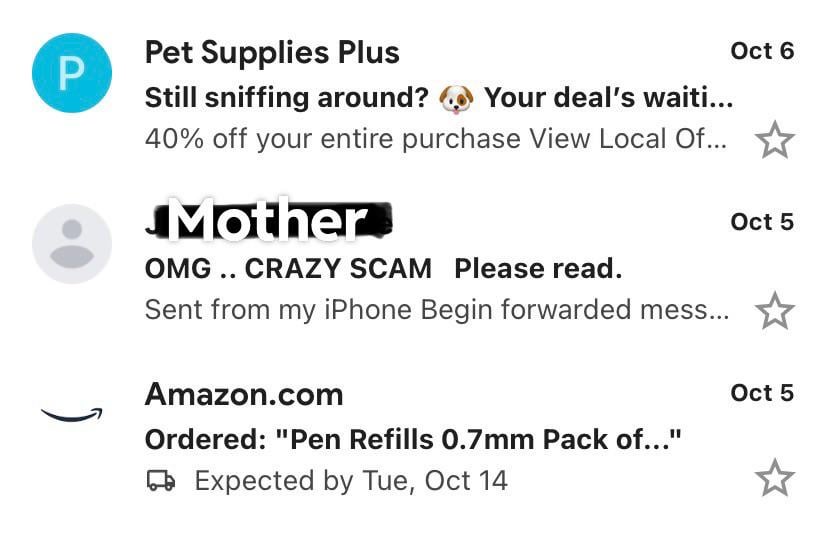Click "Expected by Tue, Oct 14" delivery text
Image resolution: width=828 pixels, height=541 pixels.
click(351, 481)
